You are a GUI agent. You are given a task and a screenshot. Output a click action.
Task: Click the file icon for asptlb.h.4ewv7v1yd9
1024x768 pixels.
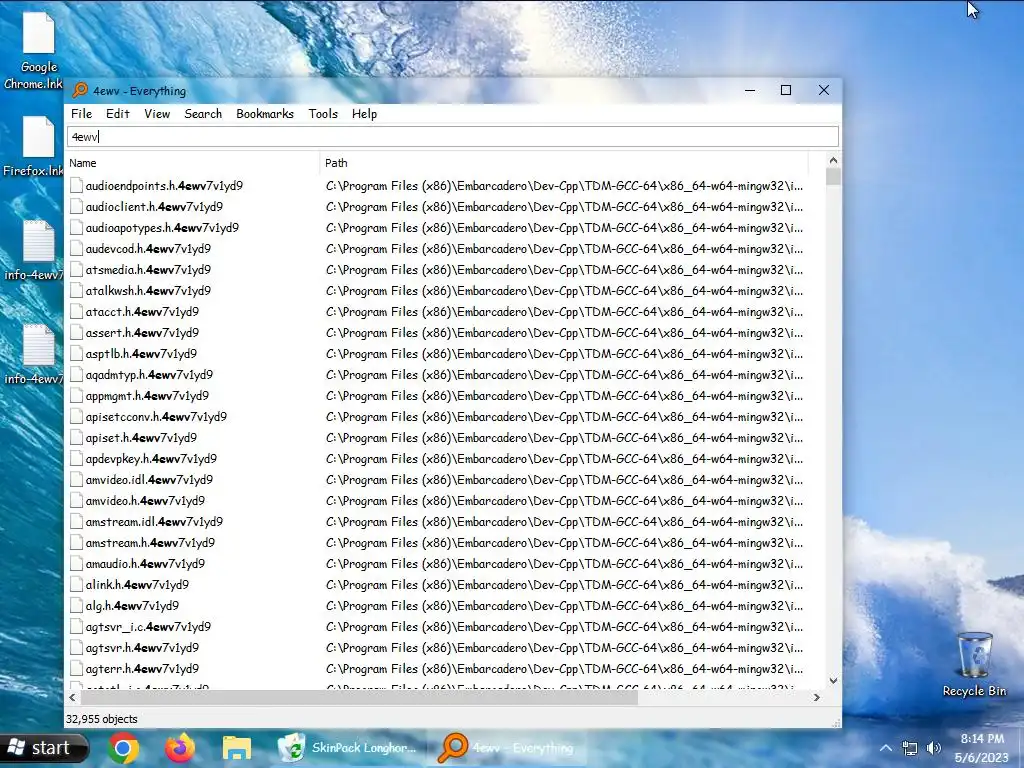pyautogui.click(x=76, y=354)
